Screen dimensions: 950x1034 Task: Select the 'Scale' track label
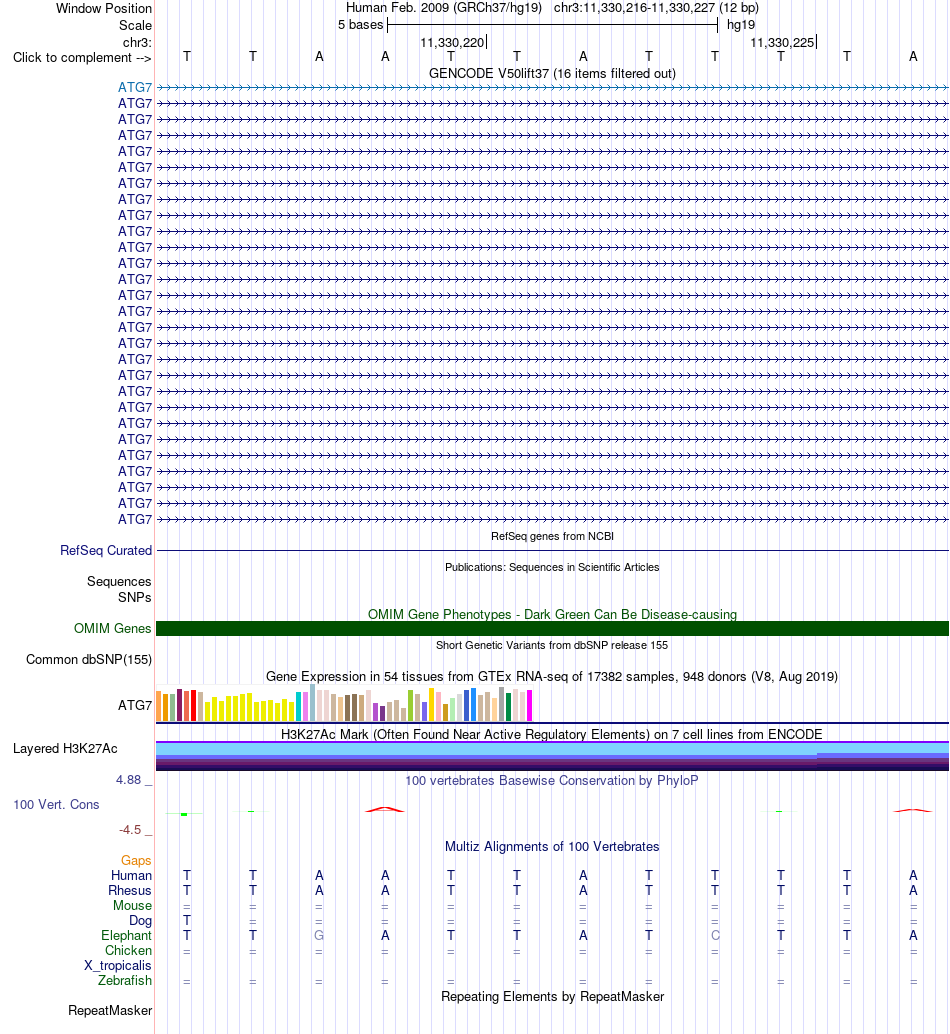pos(135,26)
